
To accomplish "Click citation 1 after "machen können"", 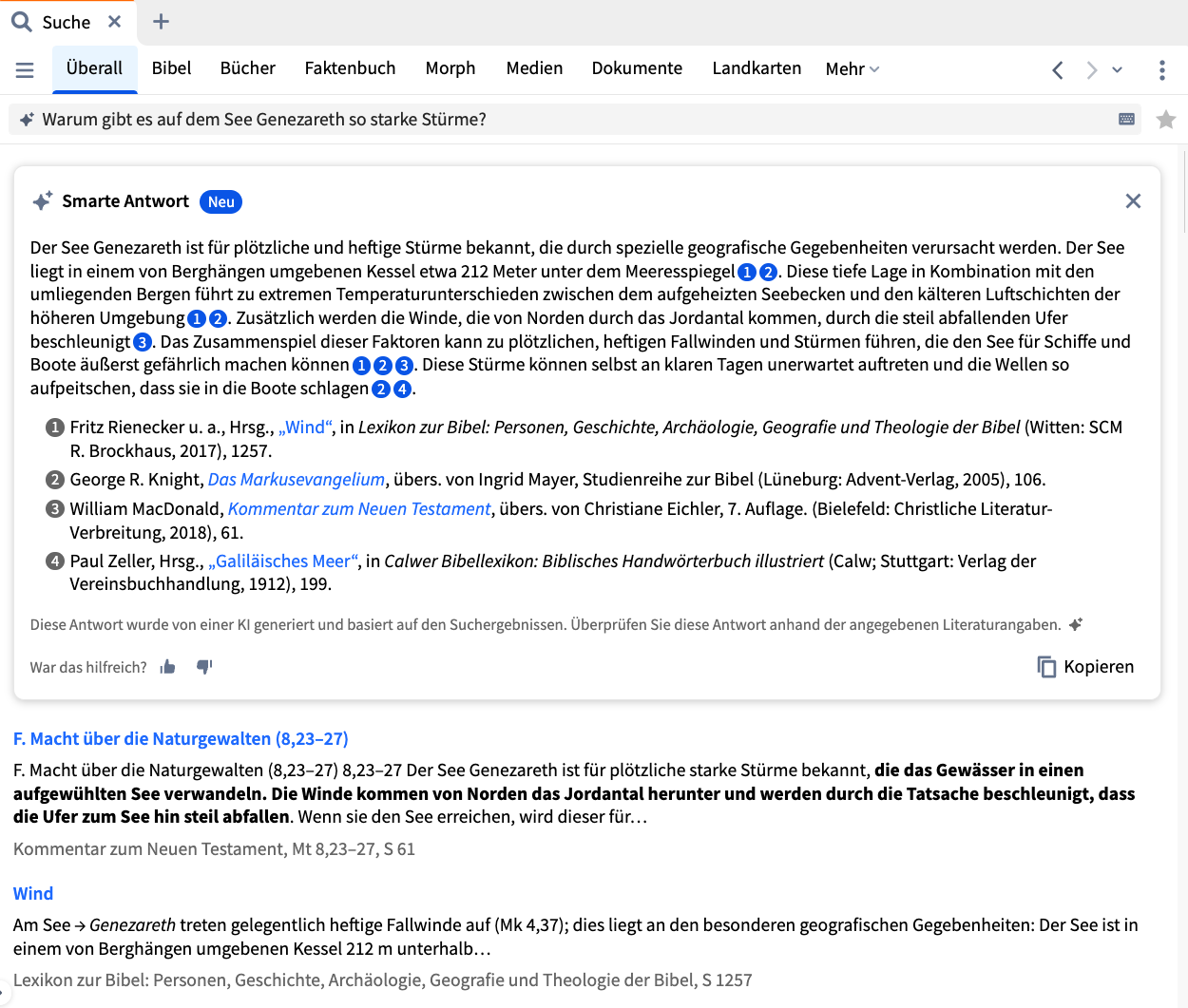I will [361, 366].
